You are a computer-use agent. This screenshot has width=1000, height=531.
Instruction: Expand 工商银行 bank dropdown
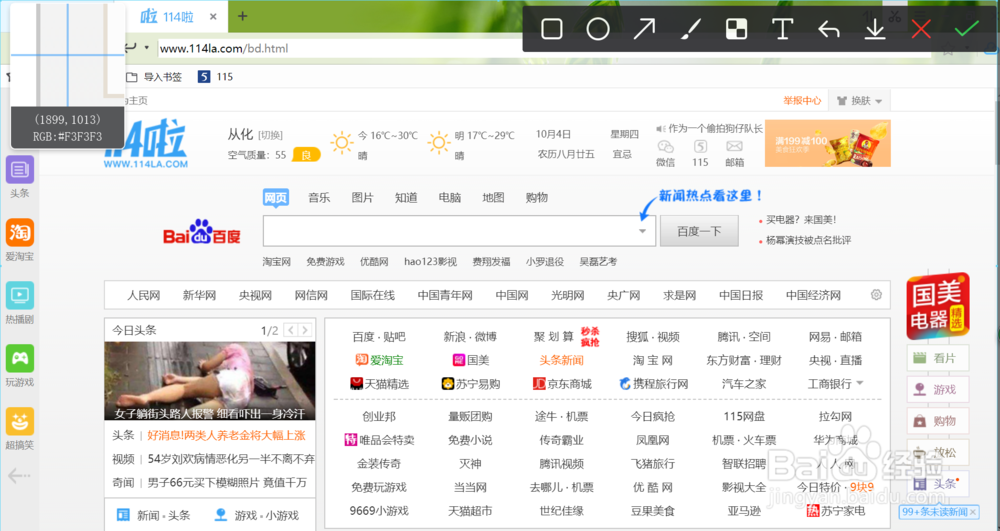click(860, 383)
